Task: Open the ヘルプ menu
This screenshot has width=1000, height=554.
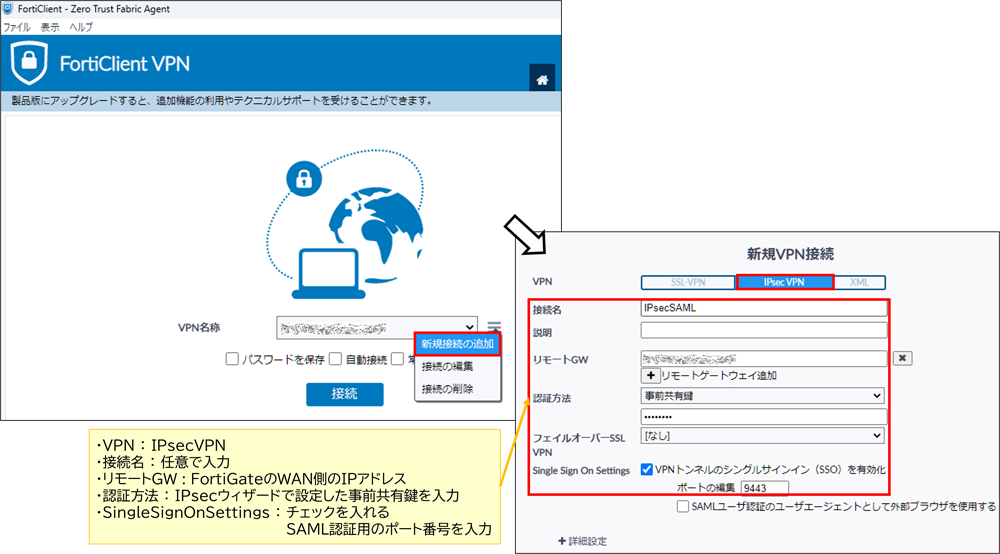Action: pos(81,27)
